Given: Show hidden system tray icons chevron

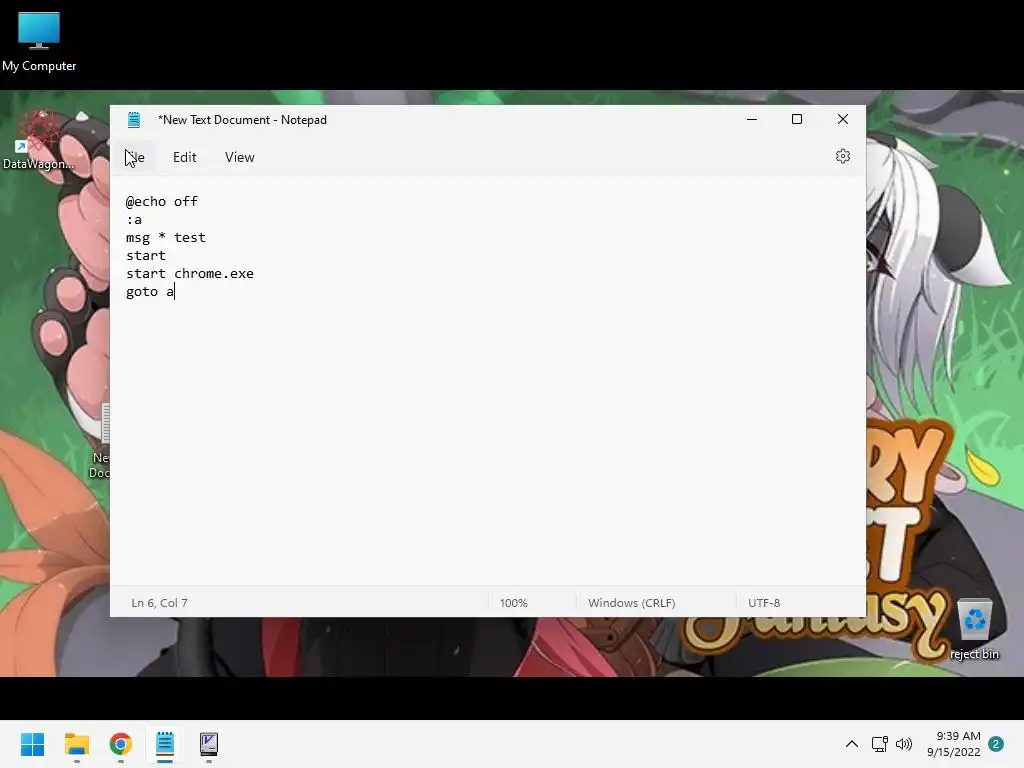Looking at the screenshot, I should point(852,744).
